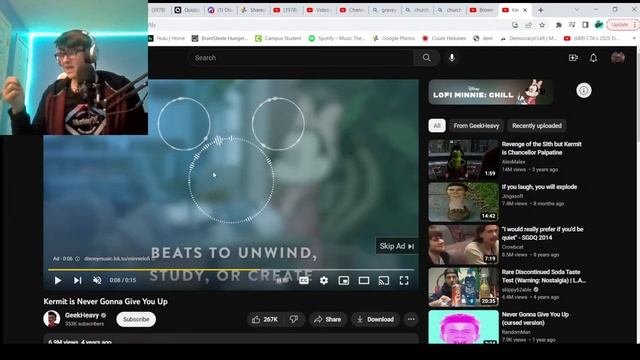
Task: Open the Chrome profile avatar
Action: coord(599,25)
